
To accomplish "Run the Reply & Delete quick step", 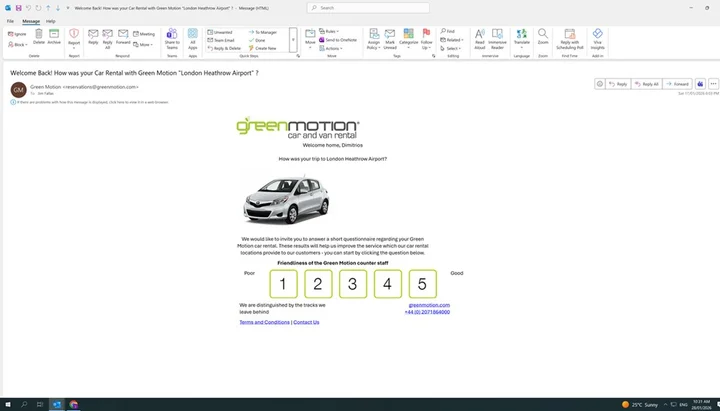I will [x=224, y=48].
